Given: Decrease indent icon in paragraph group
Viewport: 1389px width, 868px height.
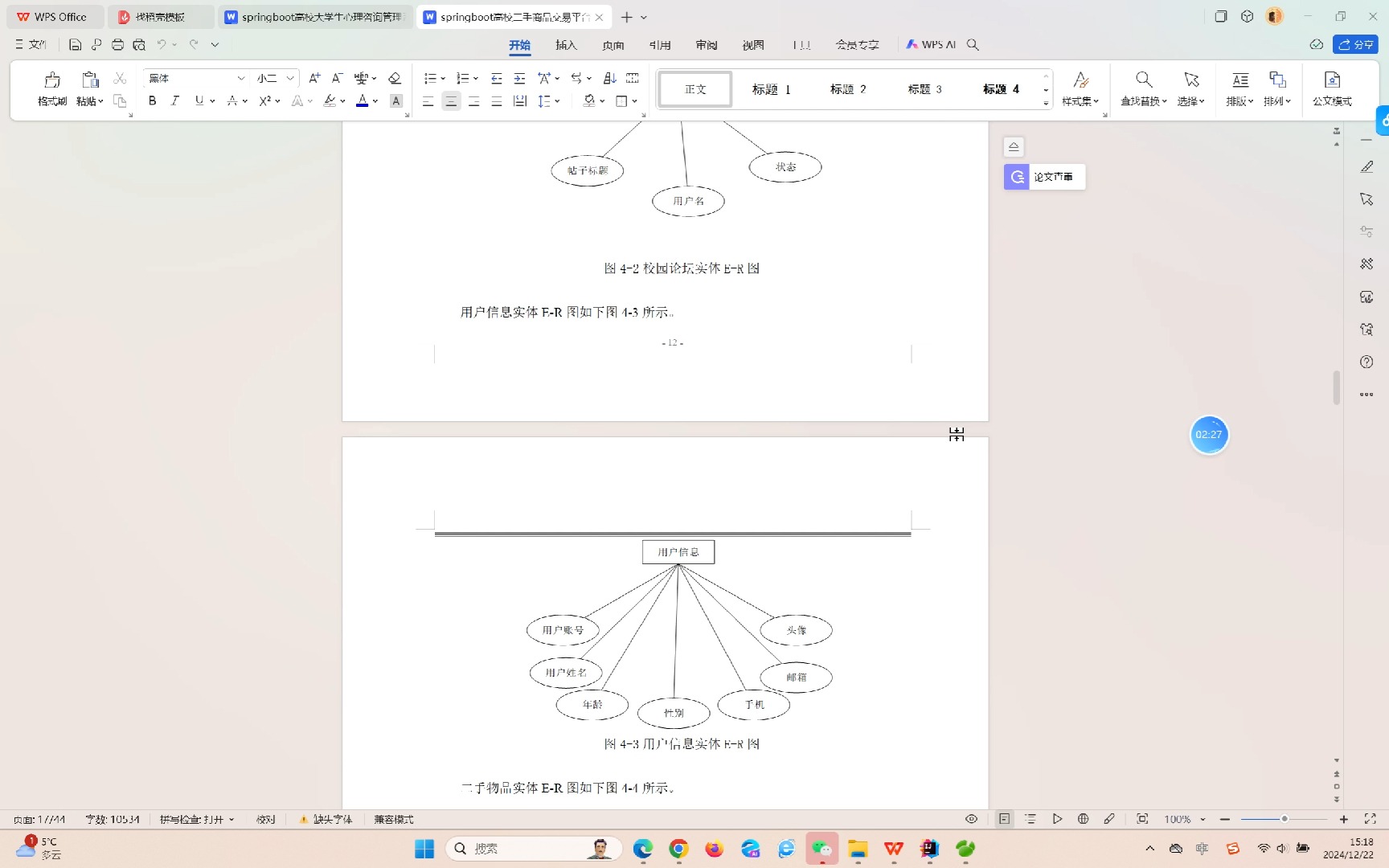Looking at the screenshot, I should (x=497, y=78).
